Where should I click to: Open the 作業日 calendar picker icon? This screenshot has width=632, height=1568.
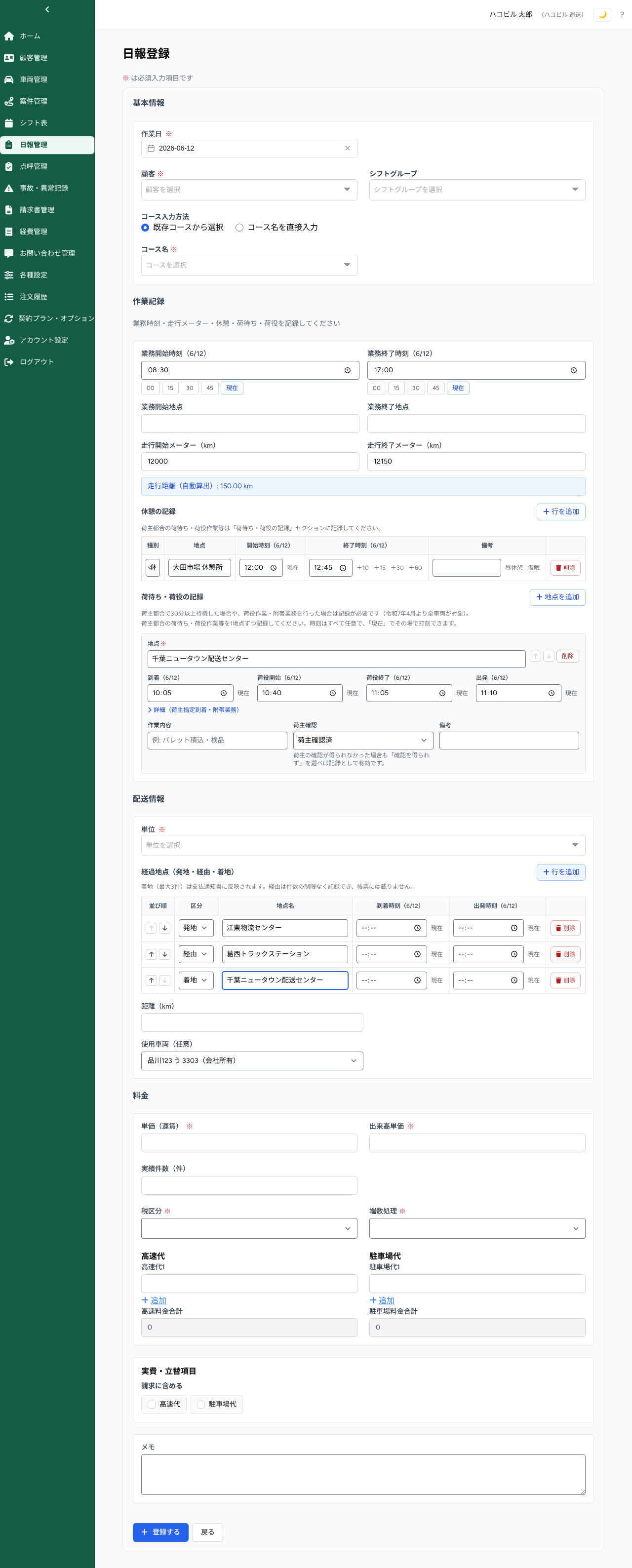coord(151,149)
